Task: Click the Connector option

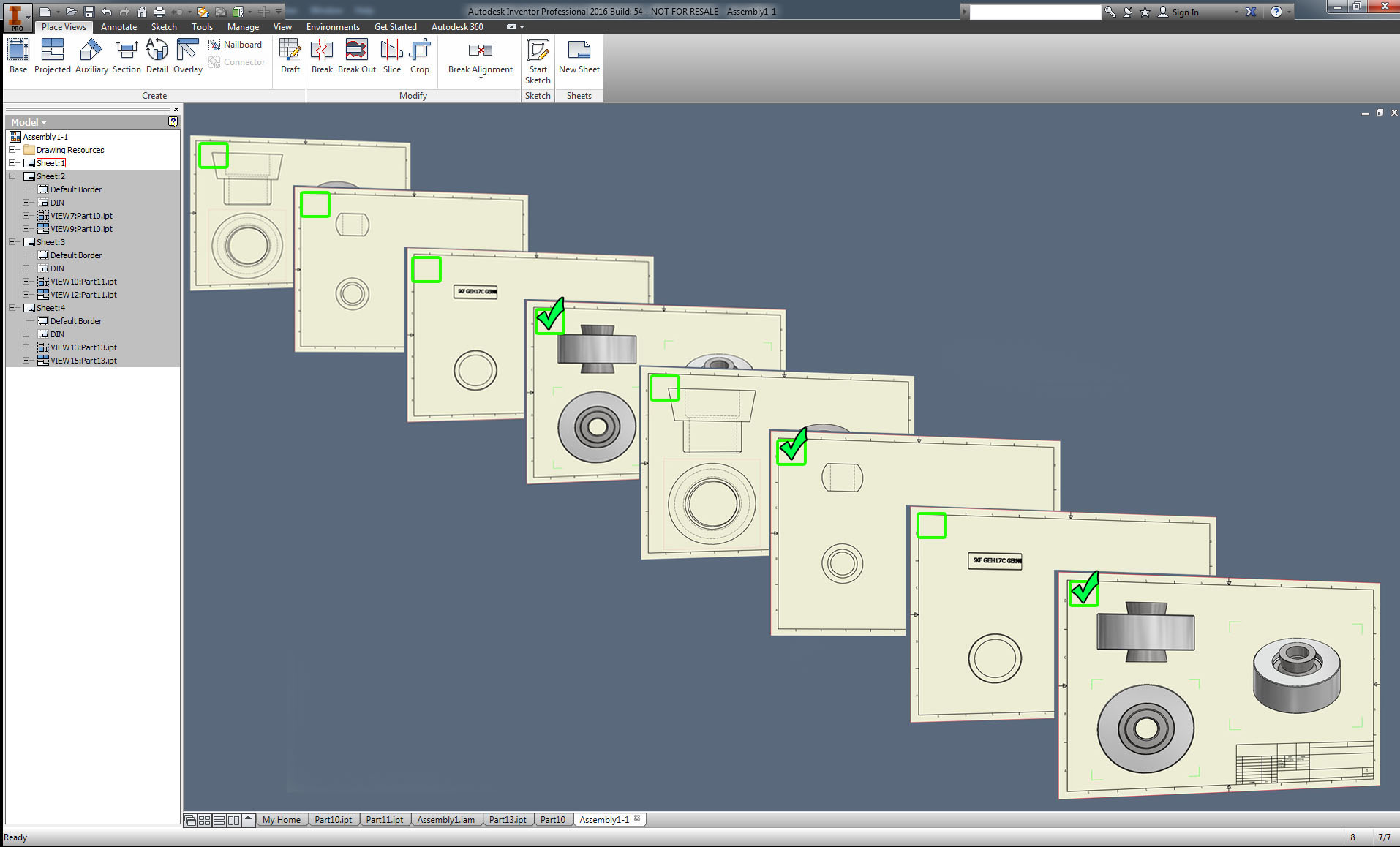Action: tap(238, 61)
